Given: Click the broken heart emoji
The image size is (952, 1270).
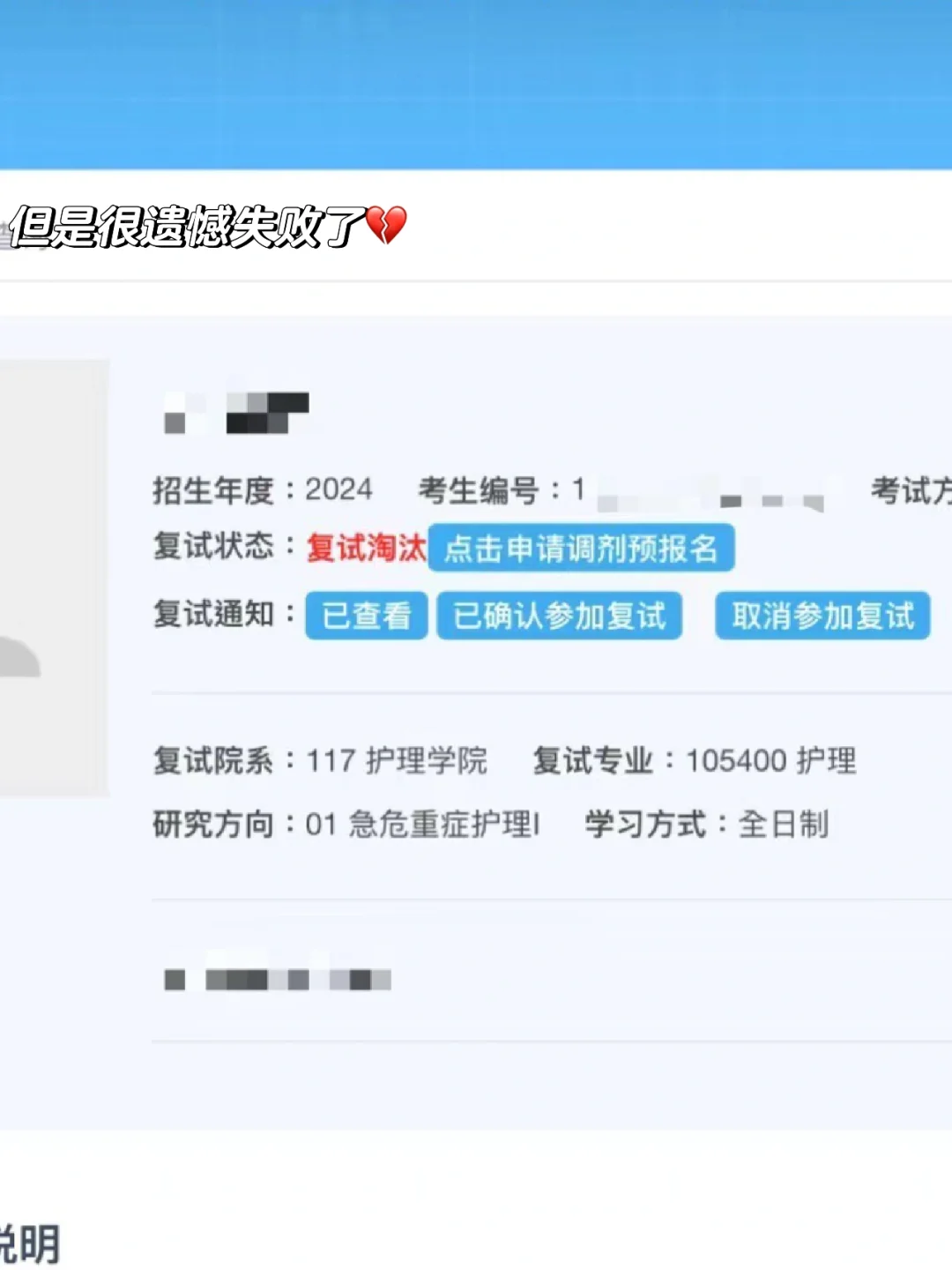Looking at the screenshot, I should (x=386, y=226).
